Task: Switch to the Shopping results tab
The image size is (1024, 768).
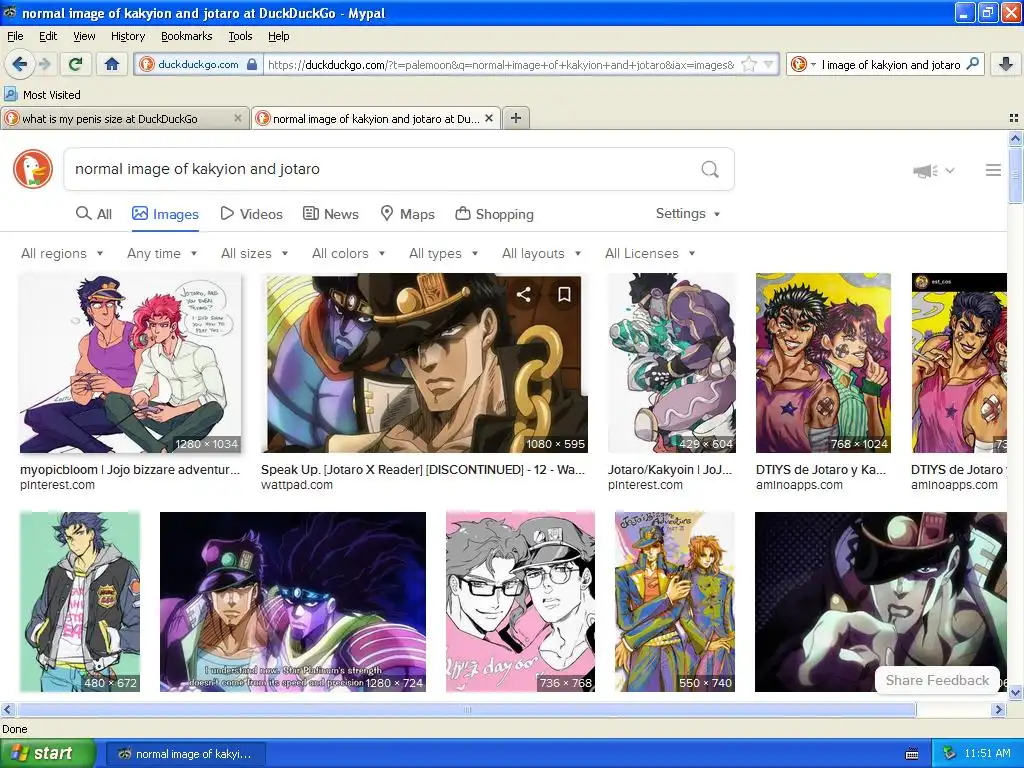Action: tap(494, 214)
